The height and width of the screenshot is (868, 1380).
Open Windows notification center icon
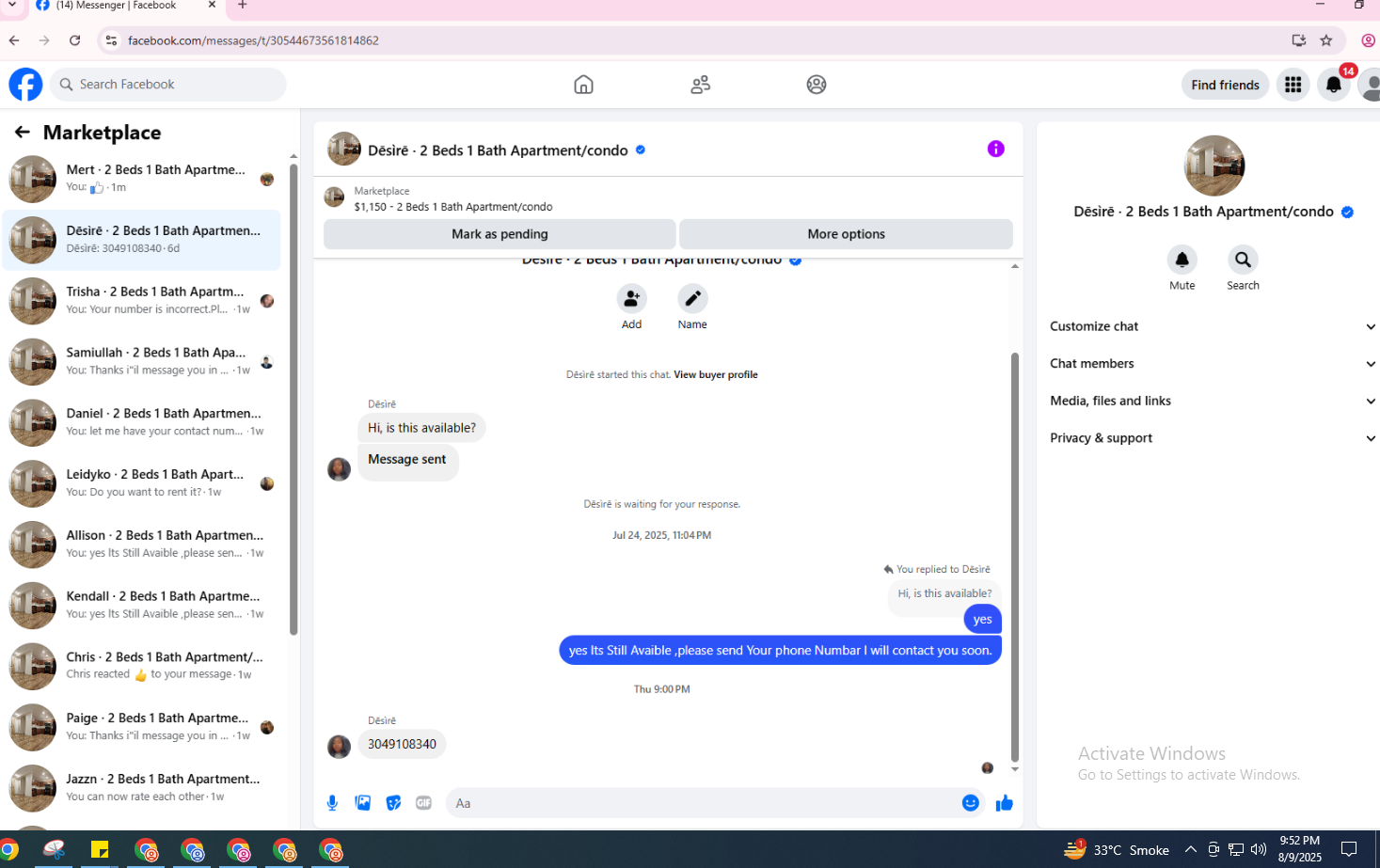coord(1349,849)
